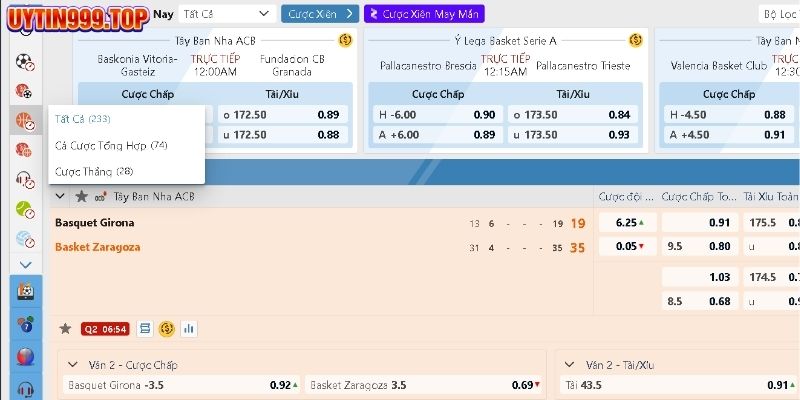Click the Cược Xiên button
The width and height of the screenshot is (800, 400).
click(x=319, y=14)
